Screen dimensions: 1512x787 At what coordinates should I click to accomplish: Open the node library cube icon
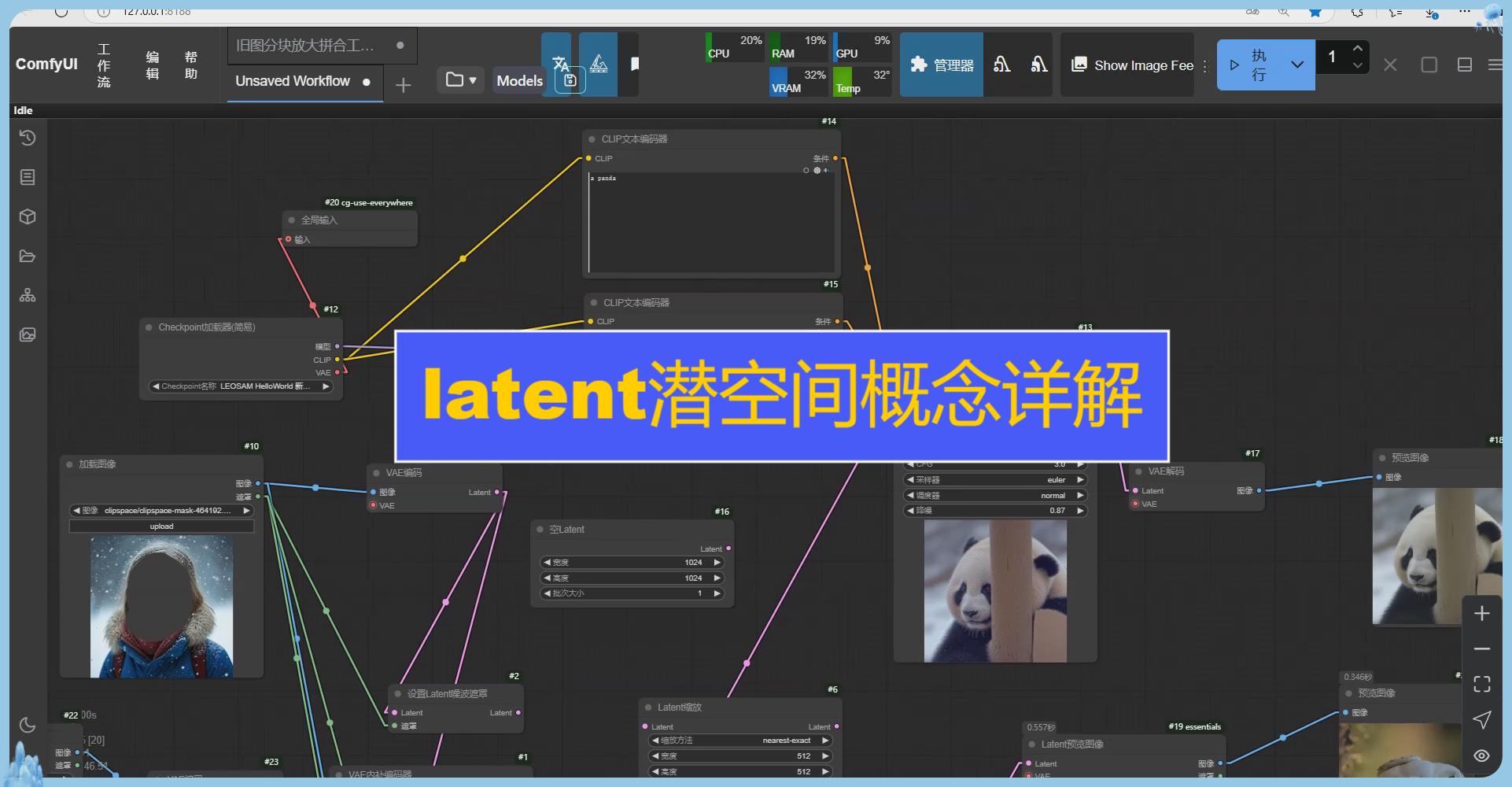28,217
